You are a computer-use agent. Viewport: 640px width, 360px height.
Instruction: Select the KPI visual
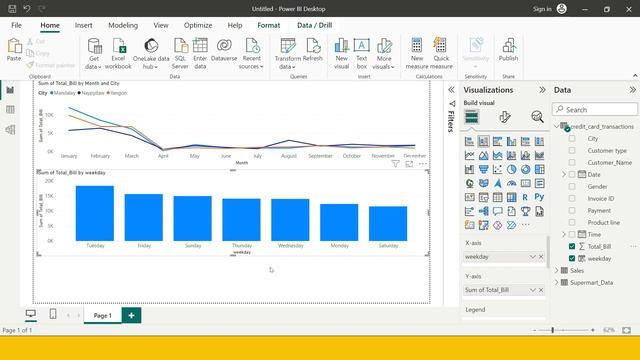click(469, 197)
